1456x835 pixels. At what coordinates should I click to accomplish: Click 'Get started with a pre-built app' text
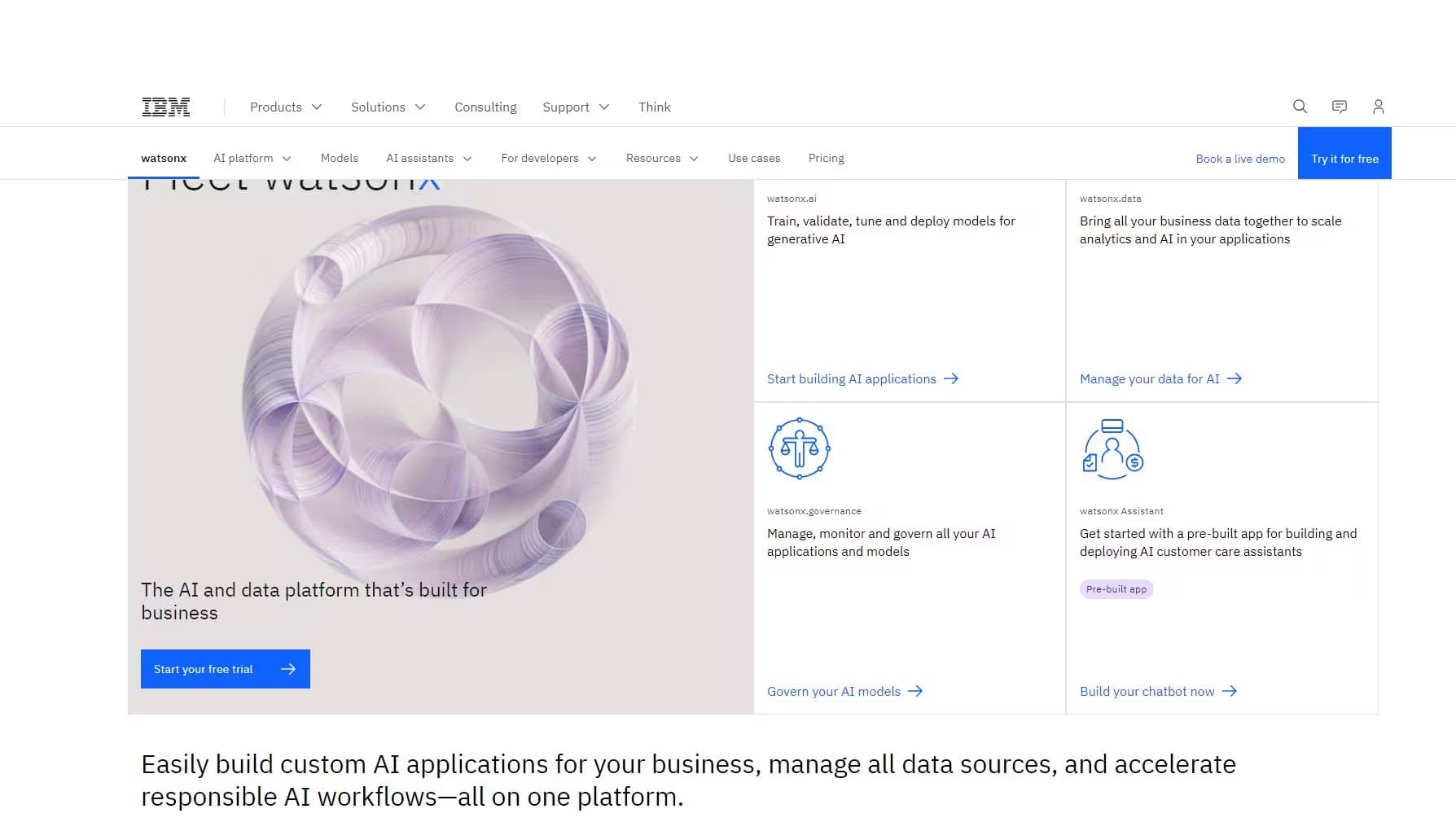click(x=1218, y=542)
